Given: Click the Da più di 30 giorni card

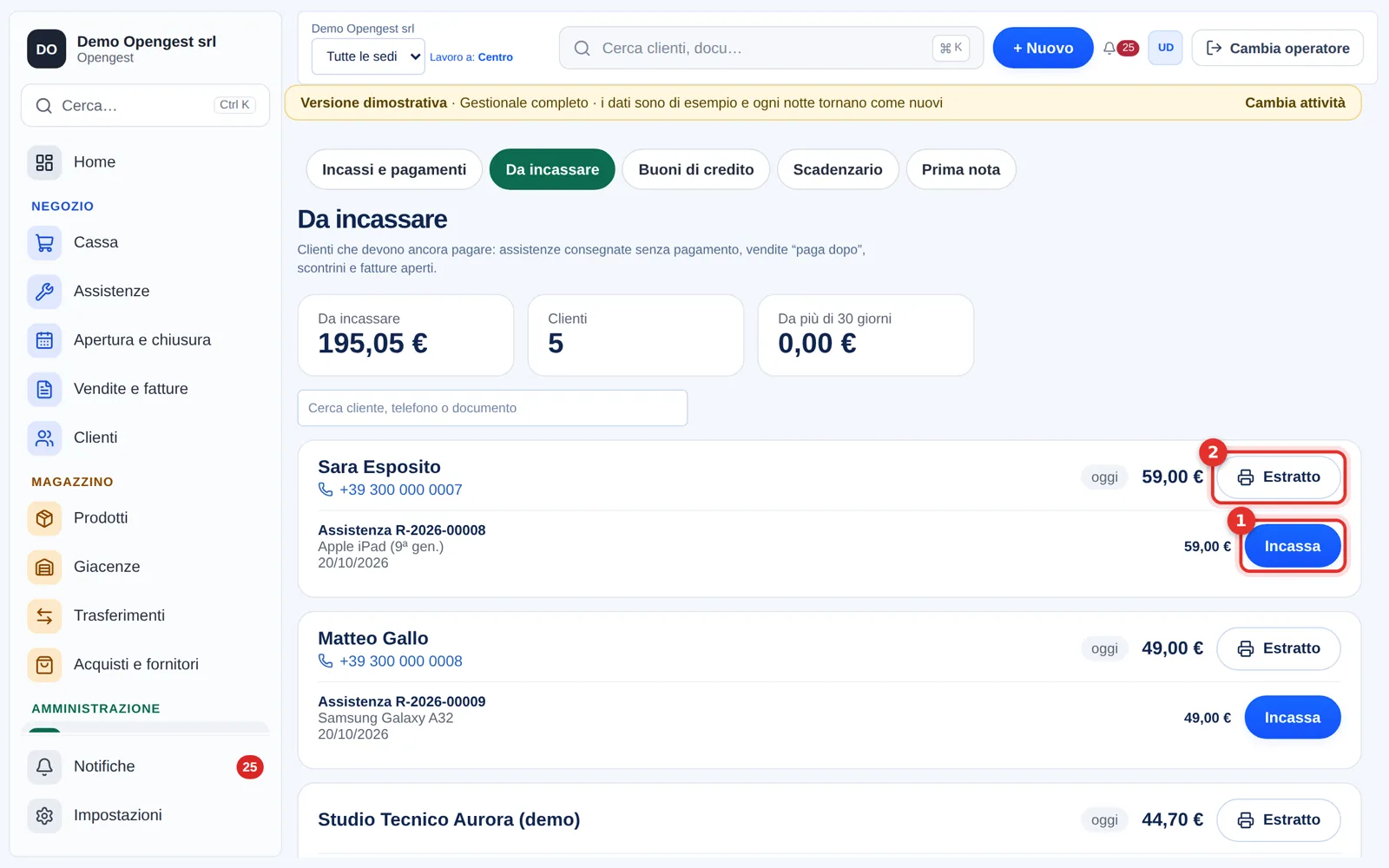Looking at the screenshot, I should click(866, 335).
